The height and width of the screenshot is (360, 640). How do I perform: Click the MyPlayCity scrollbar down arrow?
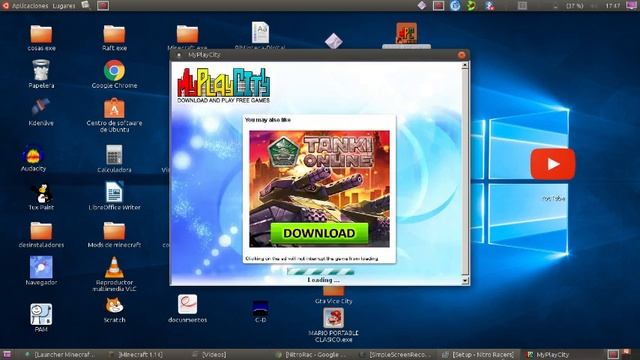(464, 281)
